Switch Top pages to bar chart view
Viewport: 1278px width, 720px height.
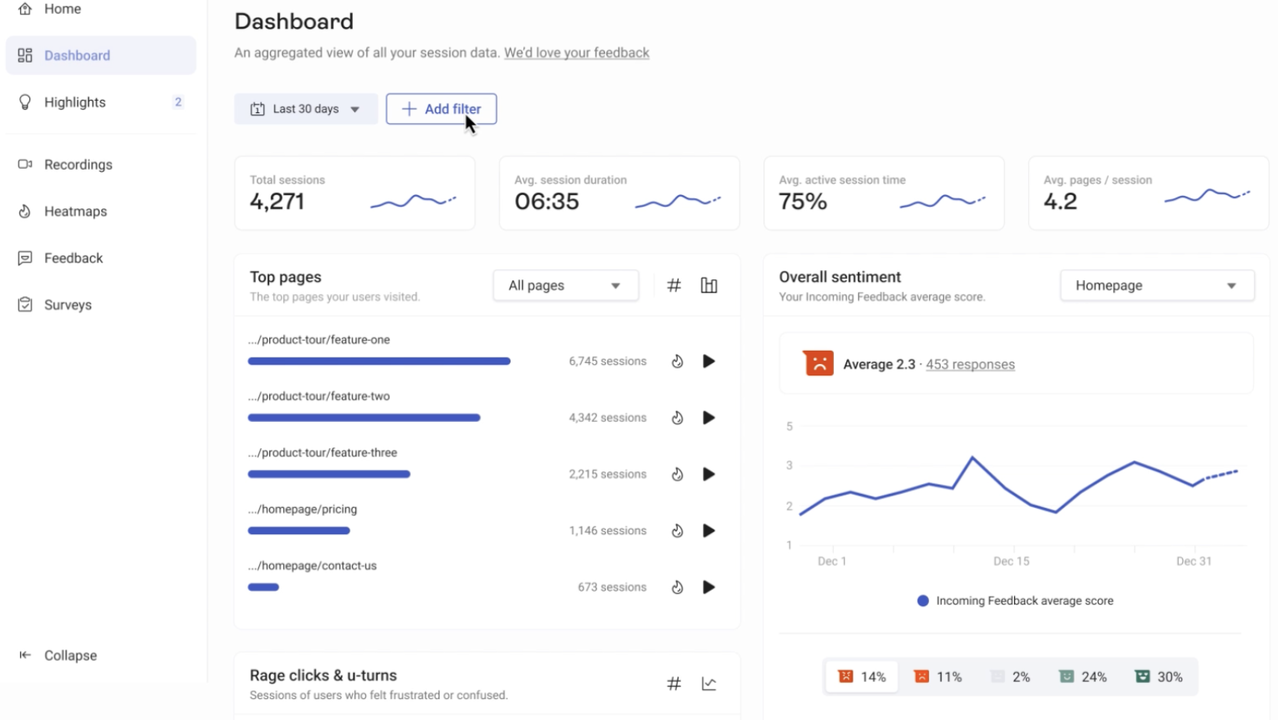[709, 286]
